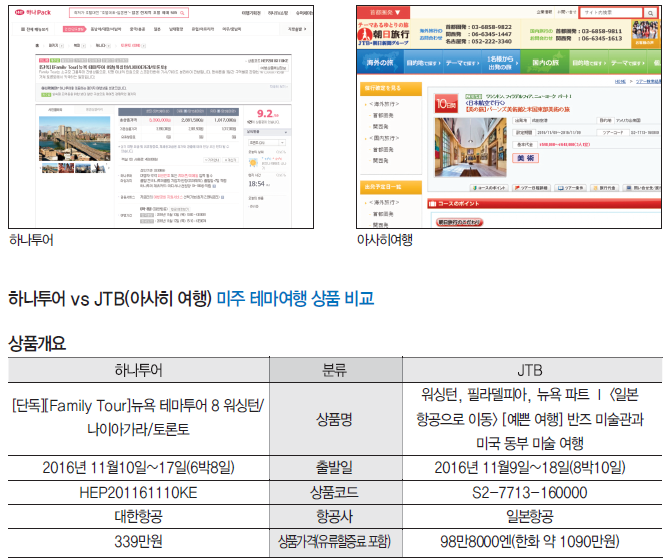
Task: Open the red 首都圏発 dropdown on Asahi site
Action: pos(383,12)
